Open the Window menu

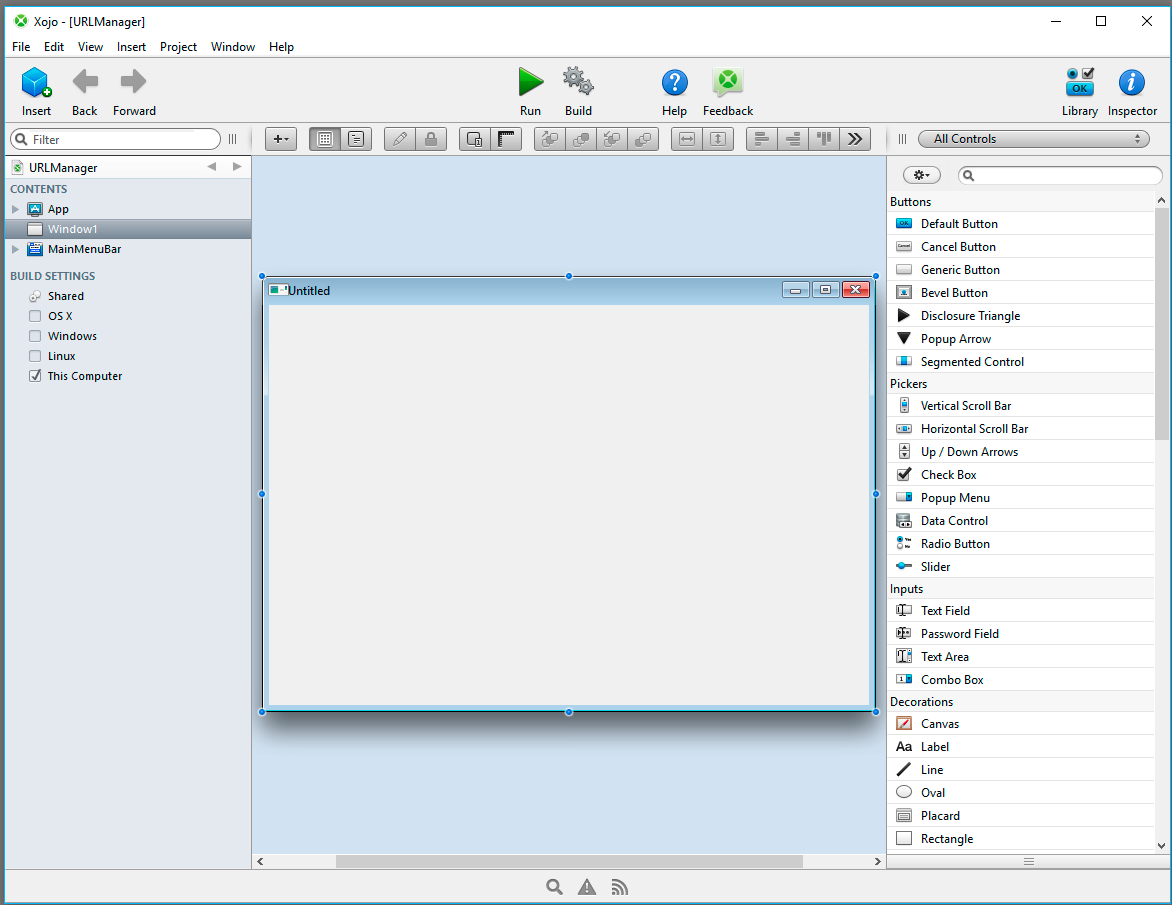coord(232,46)
